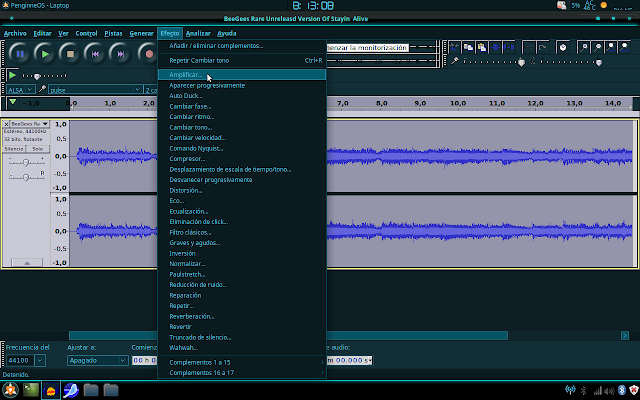The image size is (640, 400).
Task: Close the BeeGees track with X
Action: 6,124
